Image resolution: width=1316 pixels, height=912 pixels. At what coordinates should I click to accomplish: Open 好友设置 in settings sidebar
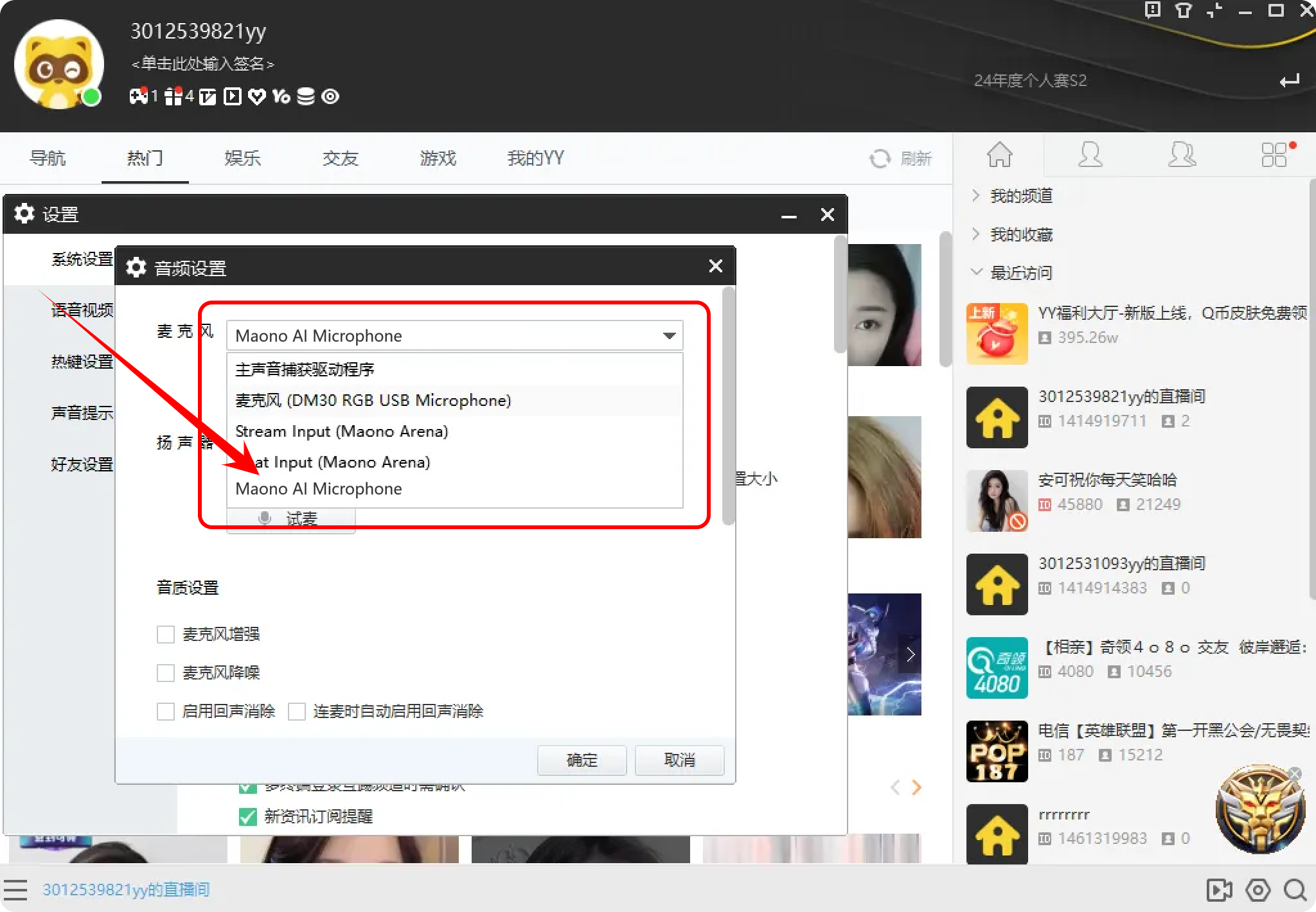point(82,464)
